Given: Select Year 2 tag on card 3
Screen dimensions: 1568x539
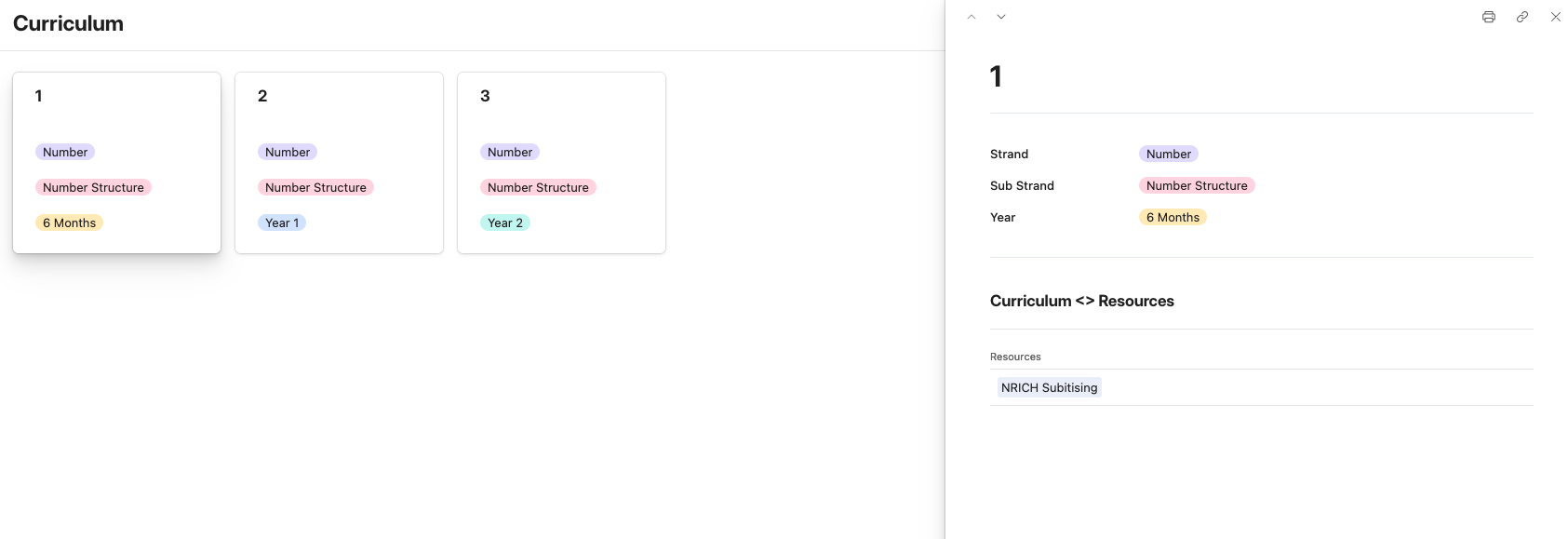Looking at the screenshot, I should click(x=505, y=222).
